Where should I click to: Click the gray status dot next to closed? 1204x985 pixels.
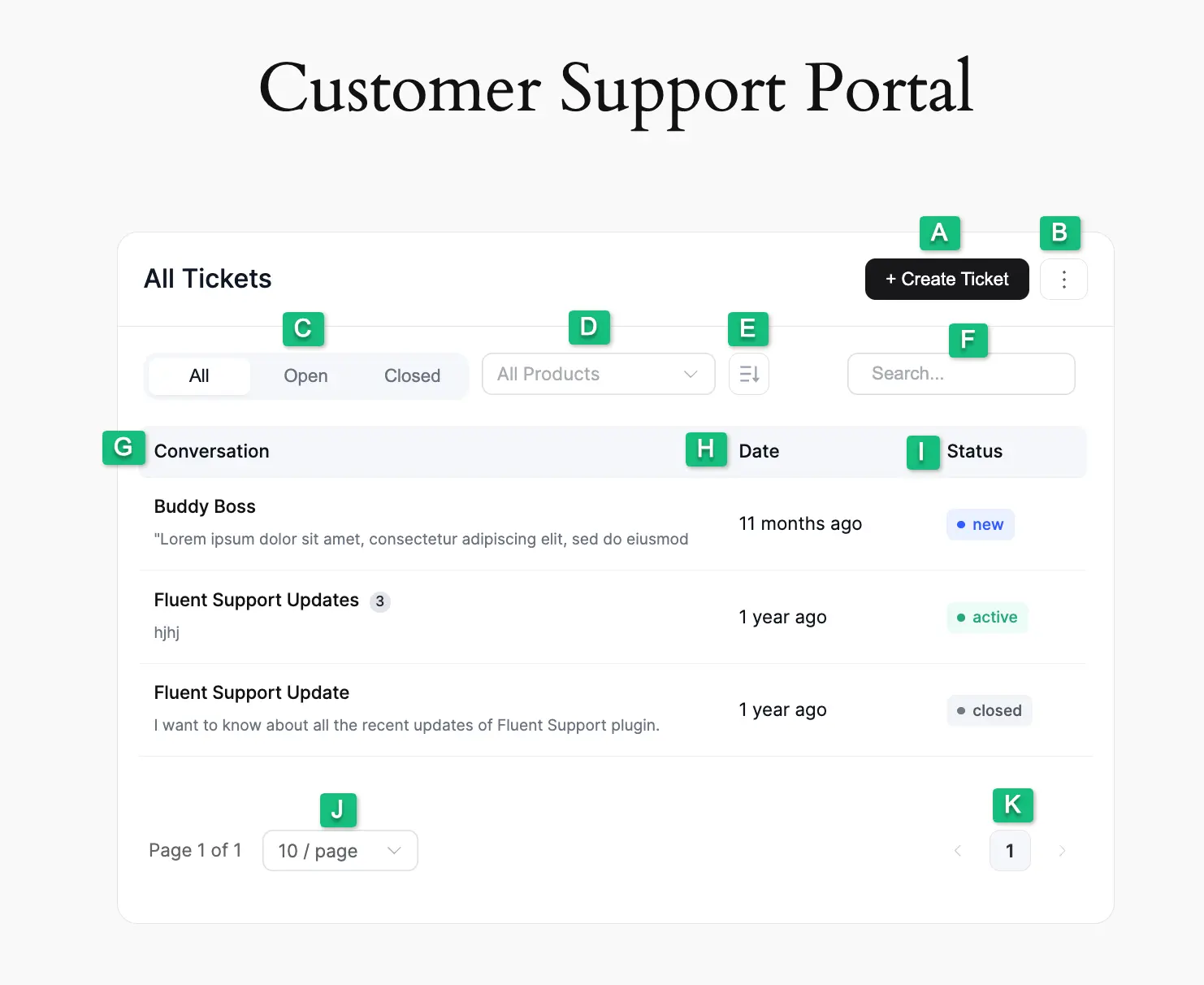[x=962, y=710]
